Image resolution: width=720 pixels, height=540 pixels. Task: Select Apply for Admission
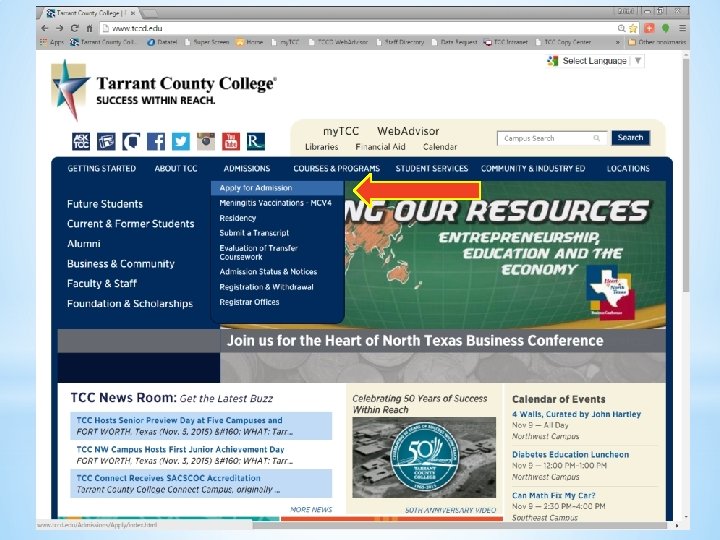click(277, 188)
